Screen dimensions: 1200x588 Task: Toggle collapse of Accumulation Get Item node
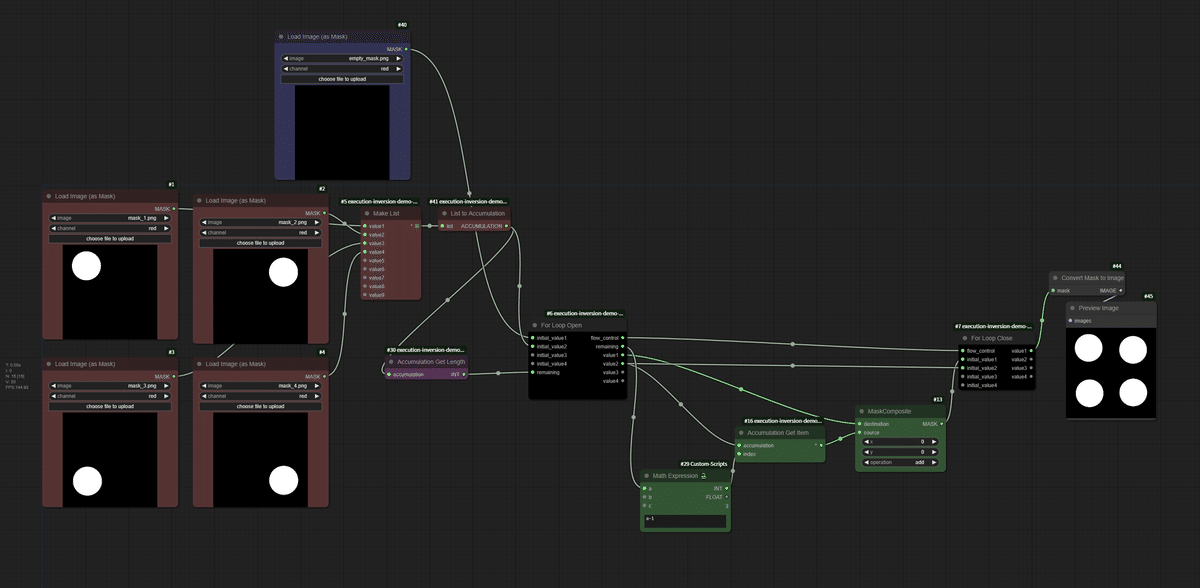click(x=741, y=432)
